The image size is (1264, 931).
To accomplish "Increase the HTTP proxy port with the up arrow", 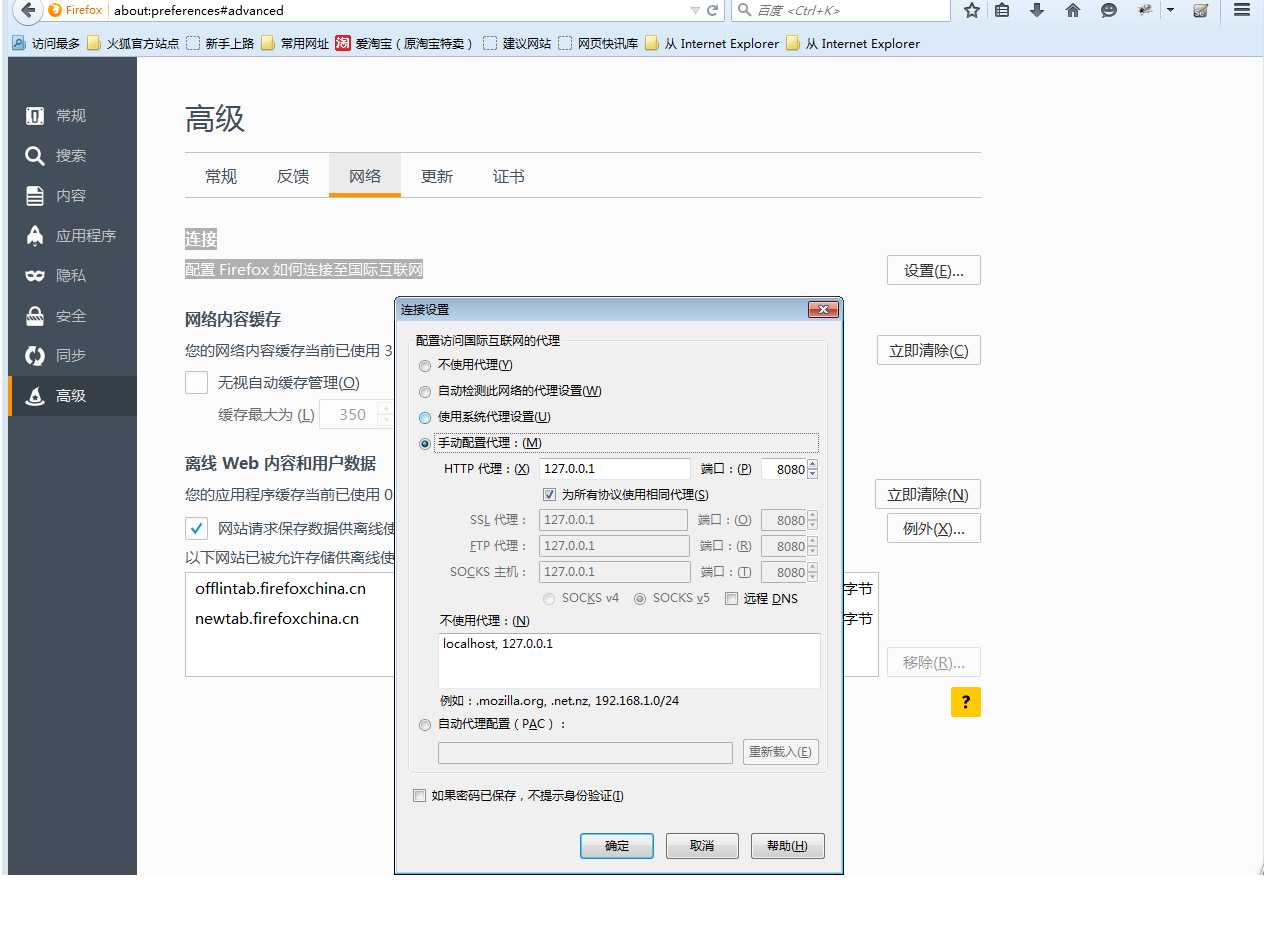I will [x=813, y=464].
